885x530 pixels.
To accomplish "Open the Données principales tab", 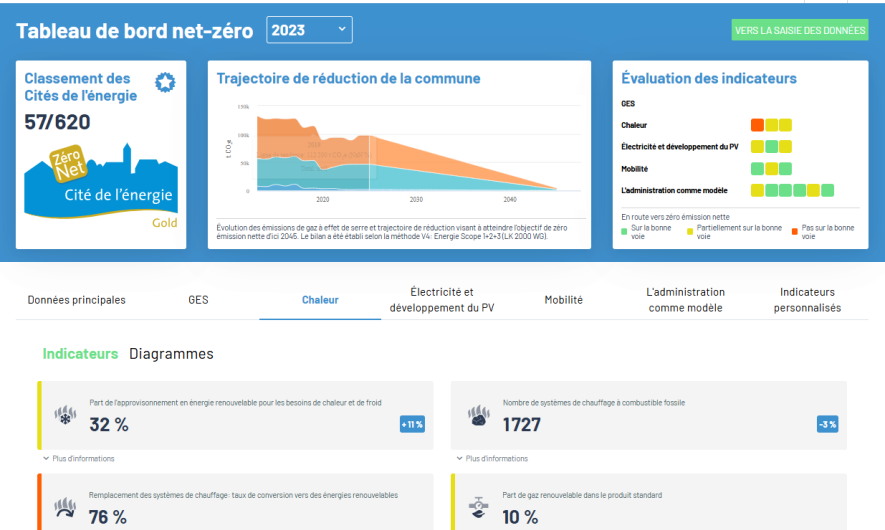I will click(77, 300).
